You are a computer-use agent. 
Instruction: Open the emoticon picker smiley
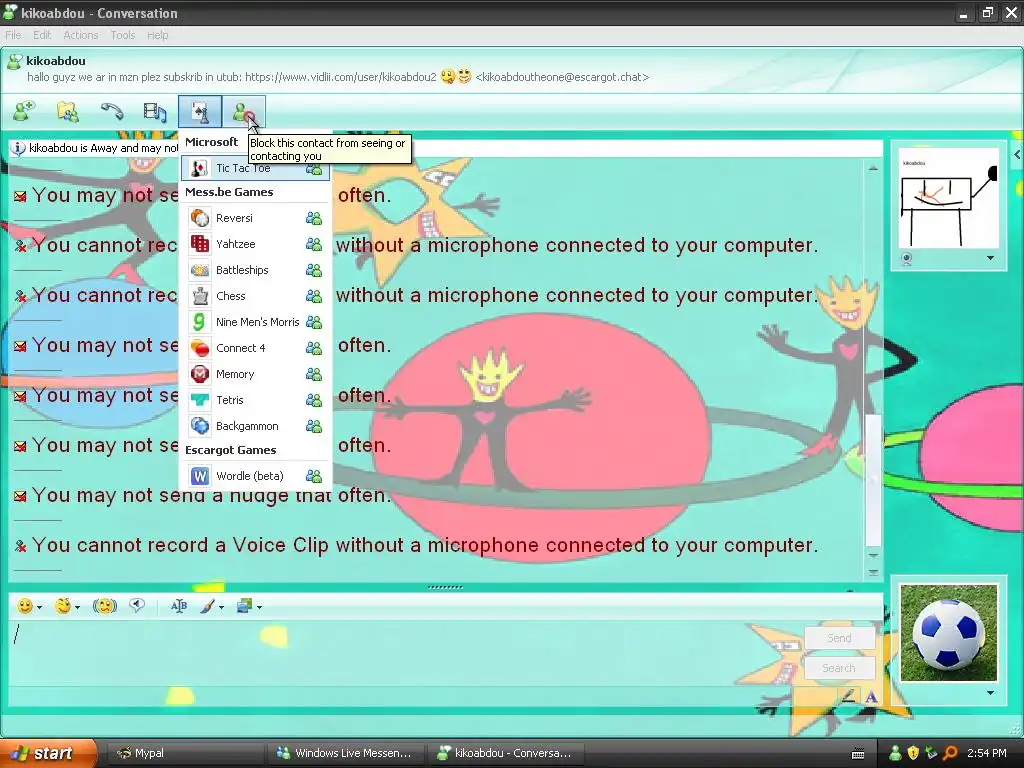click(25, 606)
